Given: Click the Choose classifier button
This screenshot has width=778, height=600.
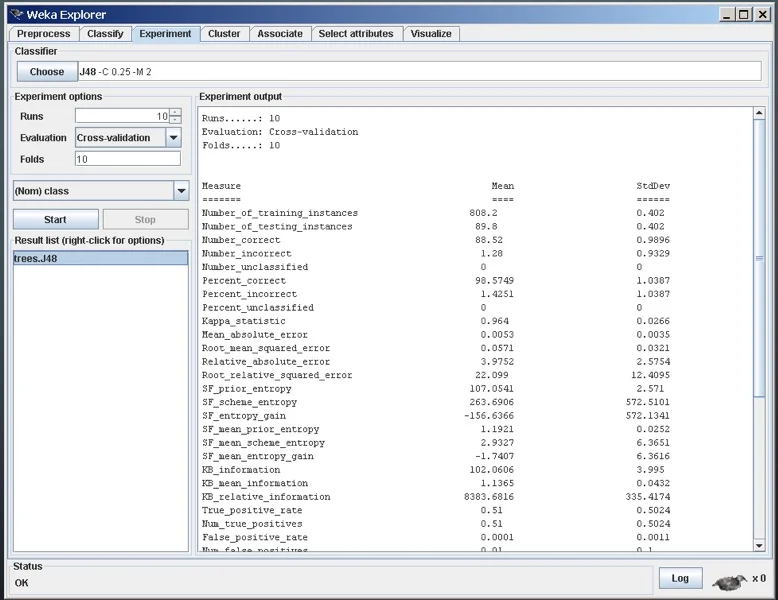Looking at the screenshot, I should [47, 71].
